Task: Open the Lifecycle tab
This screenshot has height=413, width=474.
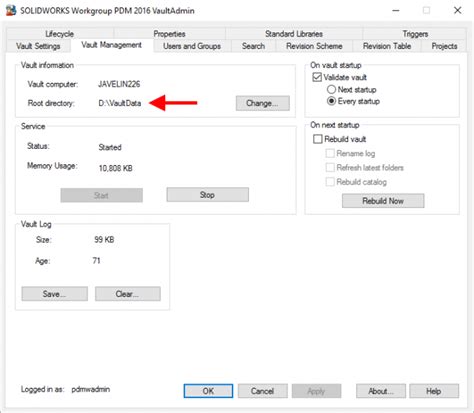Action: pos(60,34)
